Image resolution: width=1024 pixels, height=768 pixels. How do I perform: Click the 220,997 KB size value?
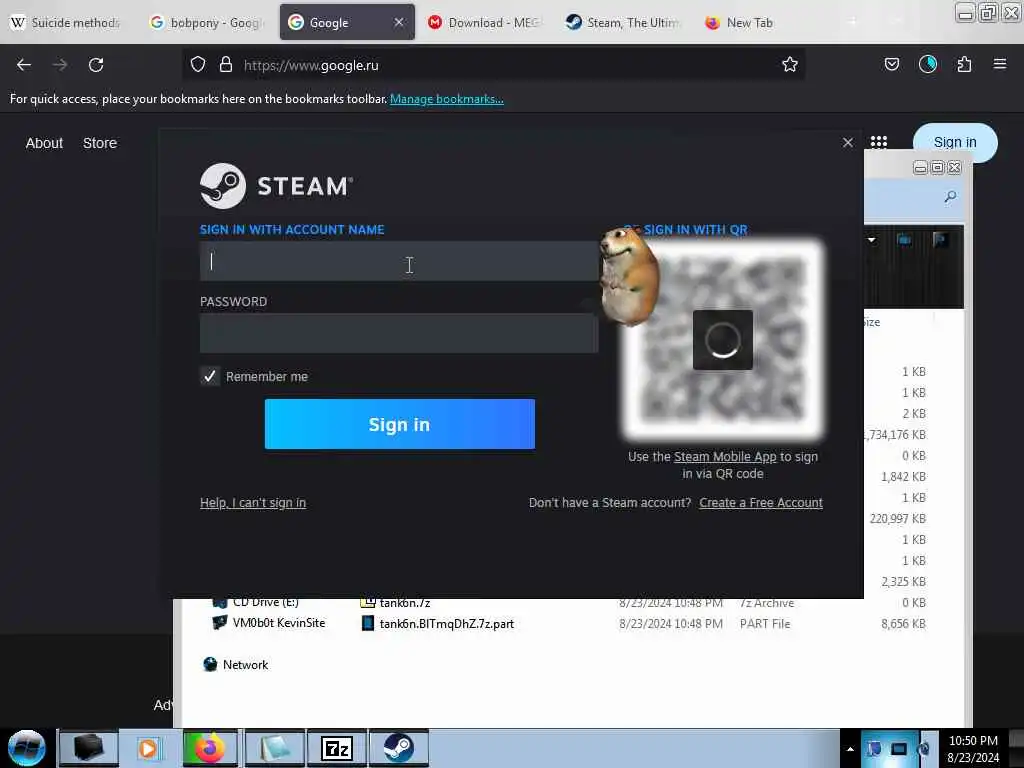tap(898, 519)
